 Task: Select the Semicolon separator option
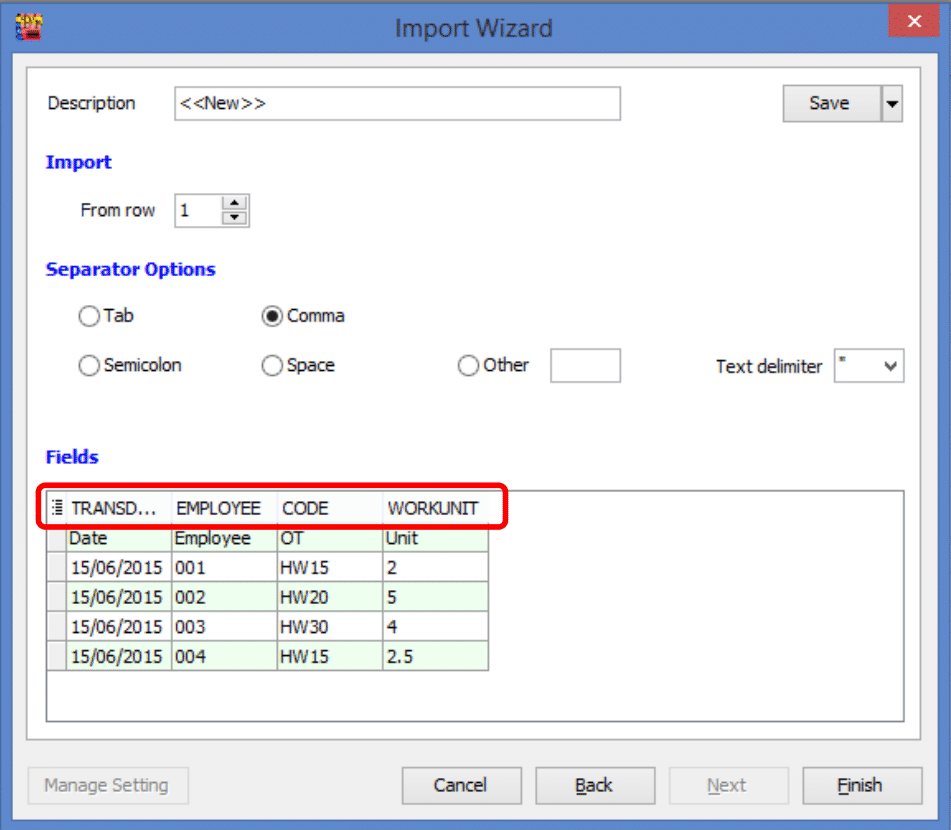(x=88, y=365)
